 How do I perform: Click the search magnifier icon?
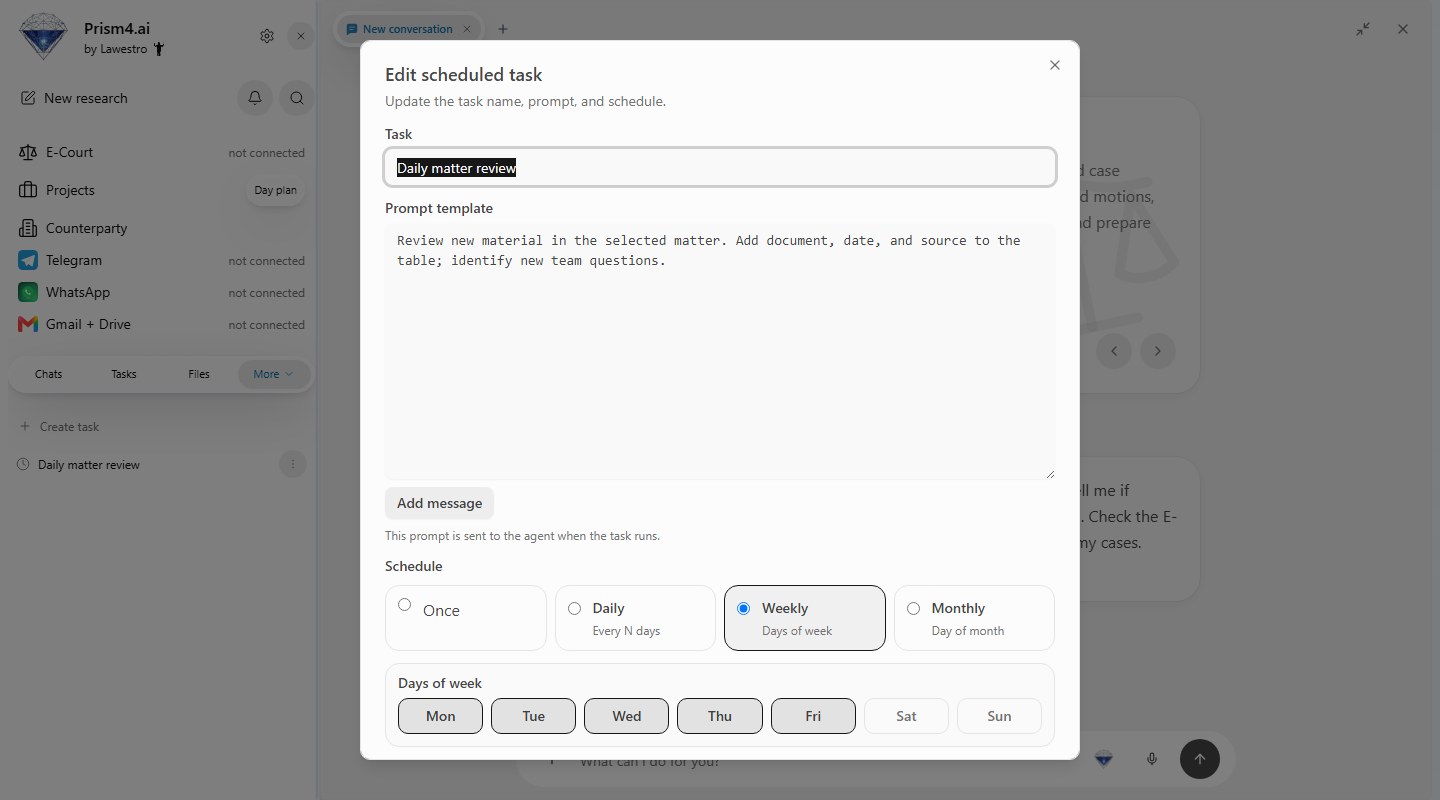[297, 98]
